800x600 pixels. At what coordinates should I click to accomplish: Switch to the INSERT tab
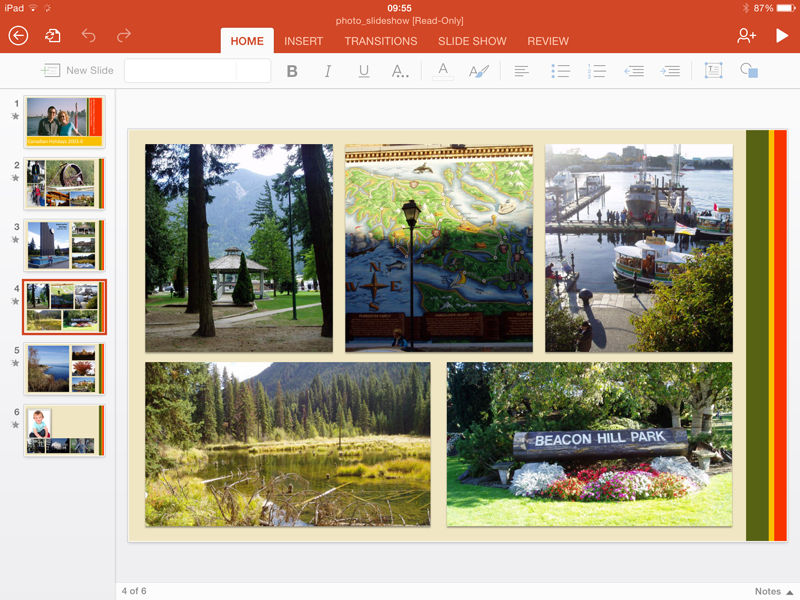coord(304,41)
